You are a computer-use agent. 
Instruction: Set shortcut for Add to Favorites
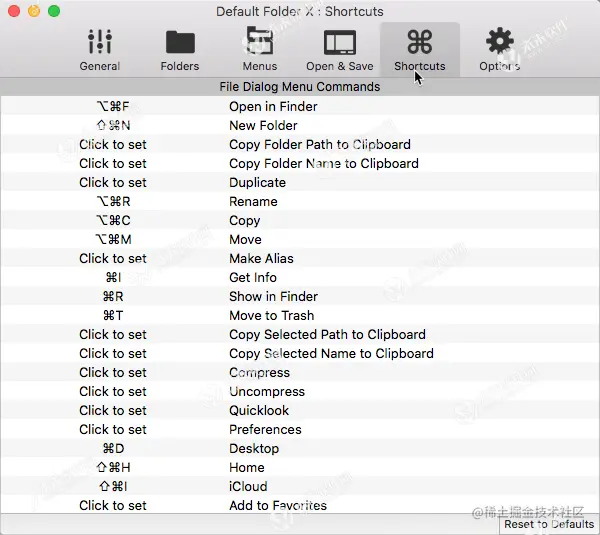pos(113,506)
